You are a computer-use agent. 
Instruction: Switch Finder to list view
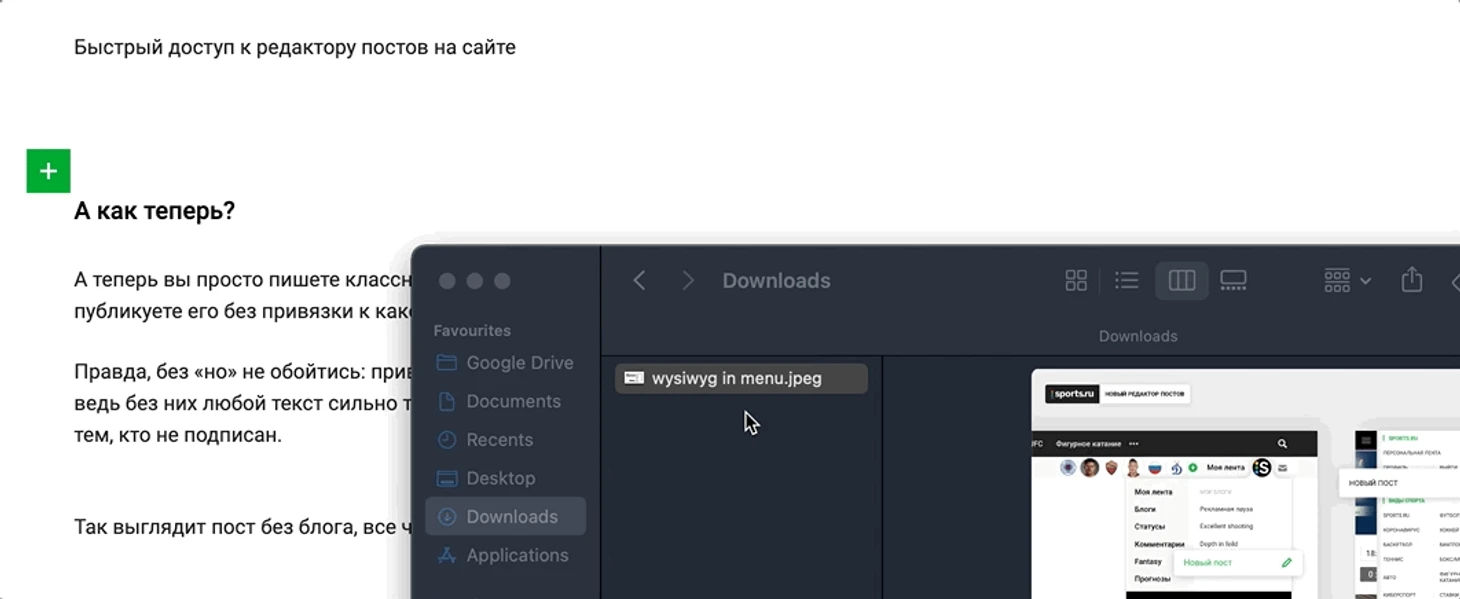click(1127, 281)
